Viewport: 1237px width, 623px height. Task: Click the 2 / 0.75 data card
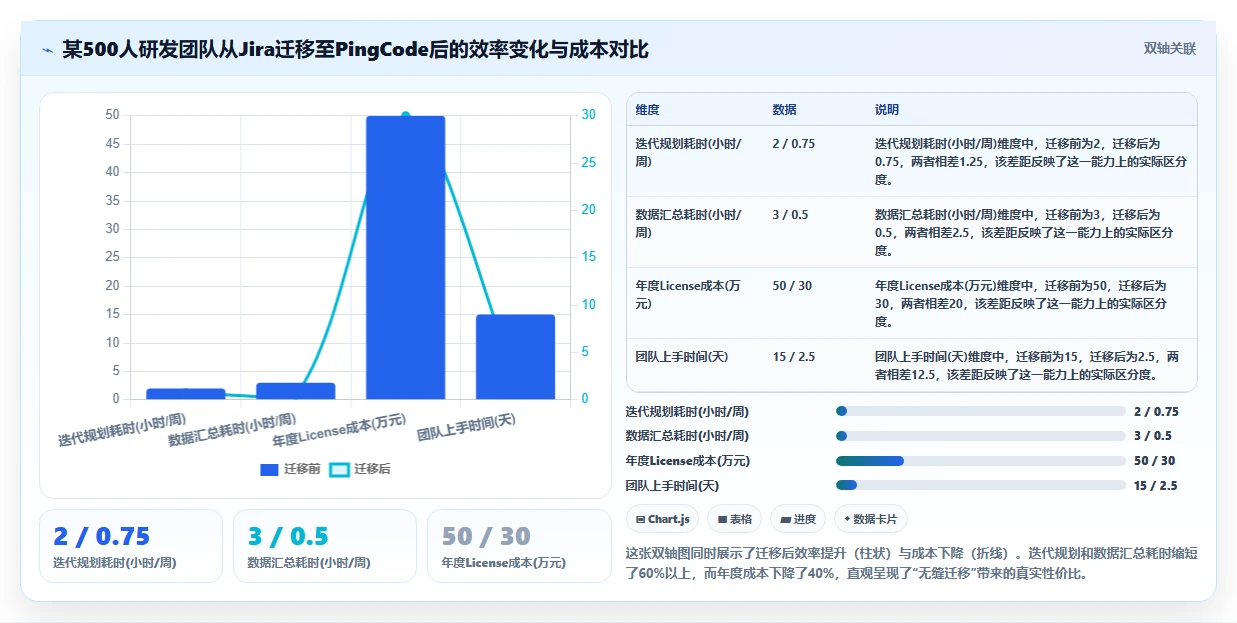coord(130,546)
